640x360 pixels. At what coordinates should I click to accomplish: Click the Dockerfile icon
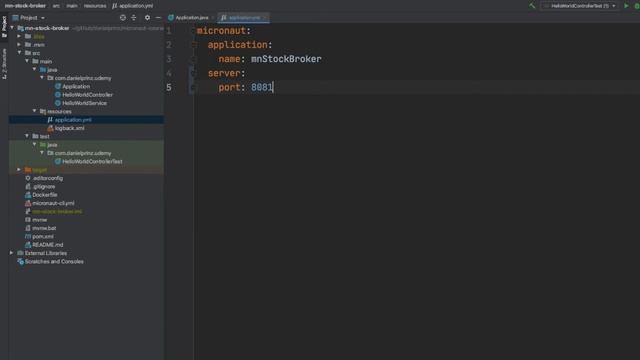point(28,195)
